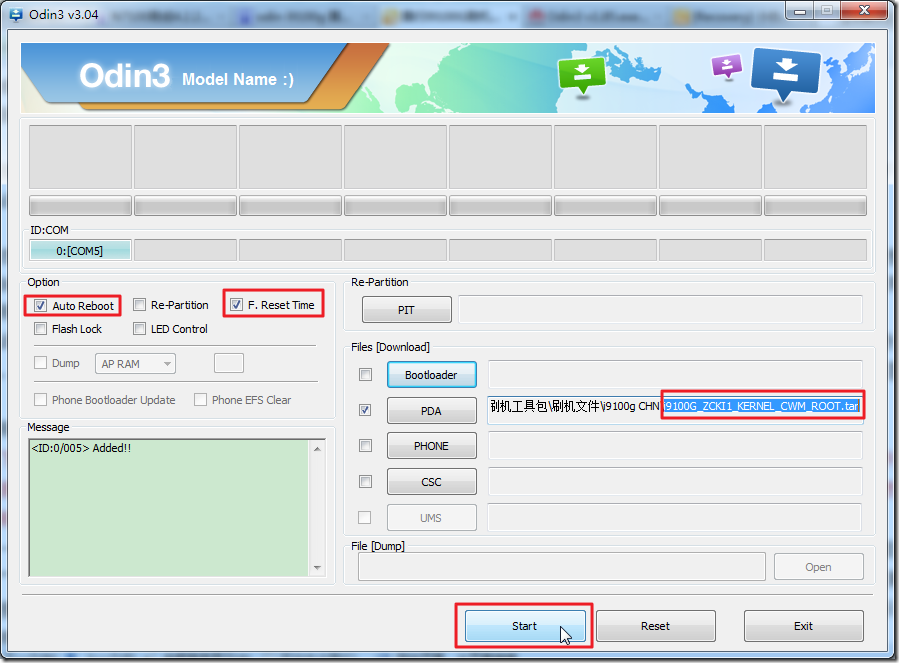
Task: Enable the LED Control checkbox
Action: pyautogui.click(x=139, y=329)
